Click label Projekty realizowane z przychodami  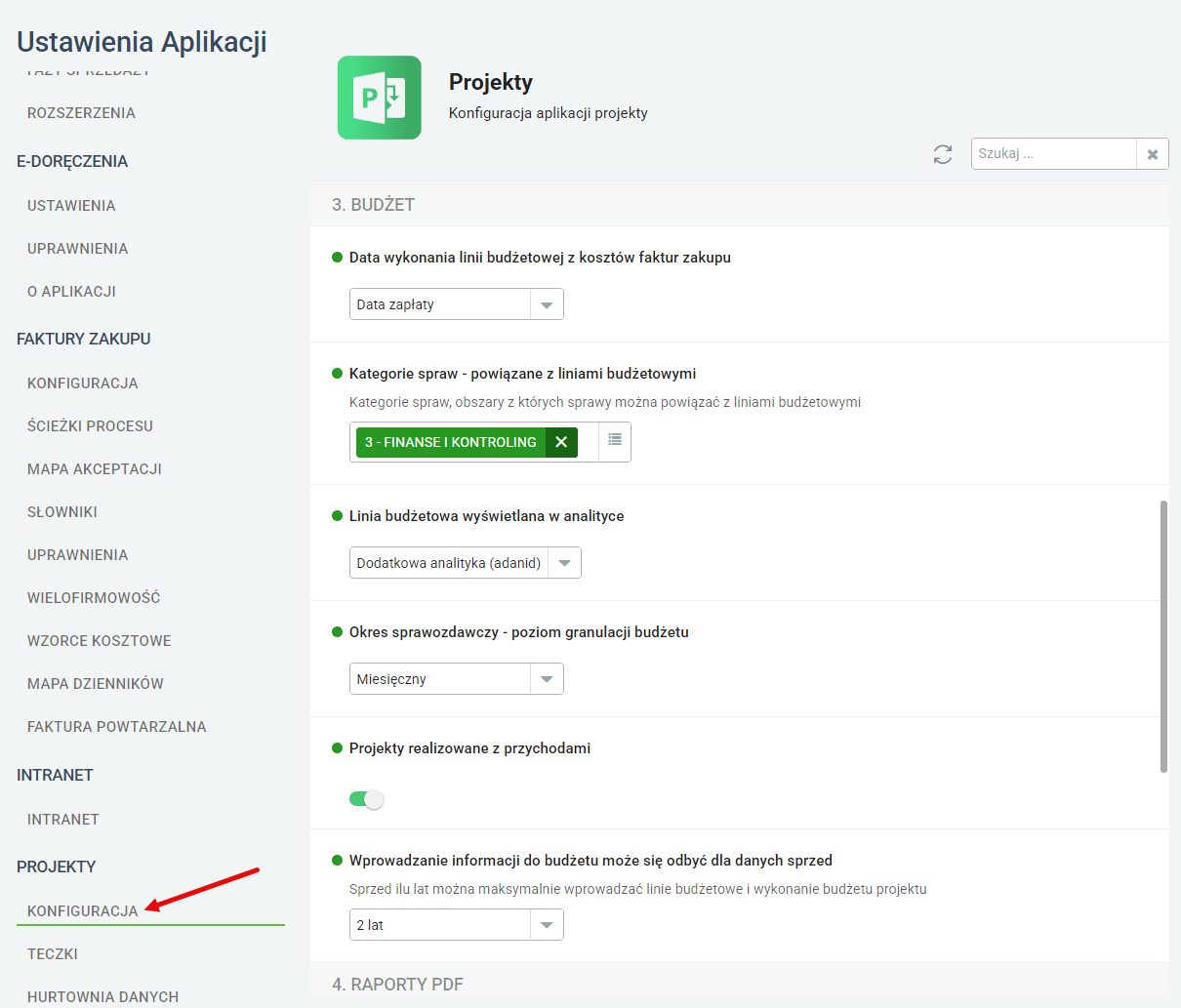click(x=469, y=748)
